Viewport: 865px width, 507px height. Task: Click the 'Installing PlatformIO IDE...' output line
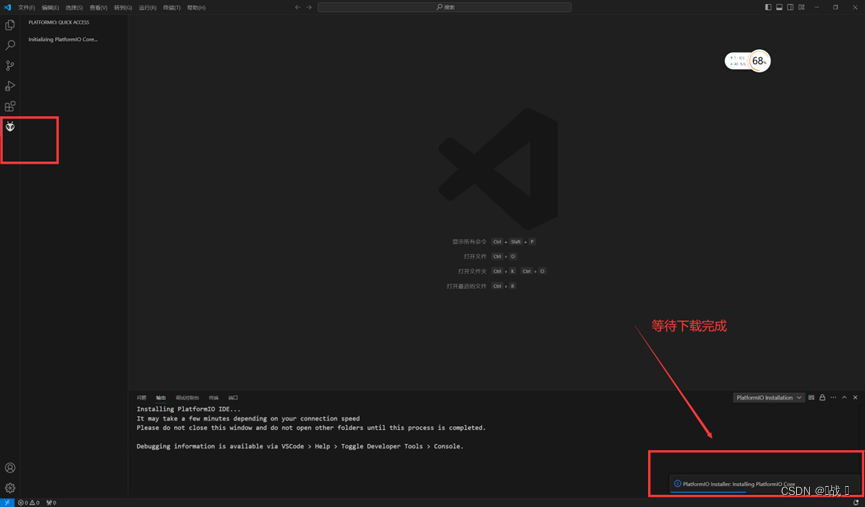[x=189, y=409]
